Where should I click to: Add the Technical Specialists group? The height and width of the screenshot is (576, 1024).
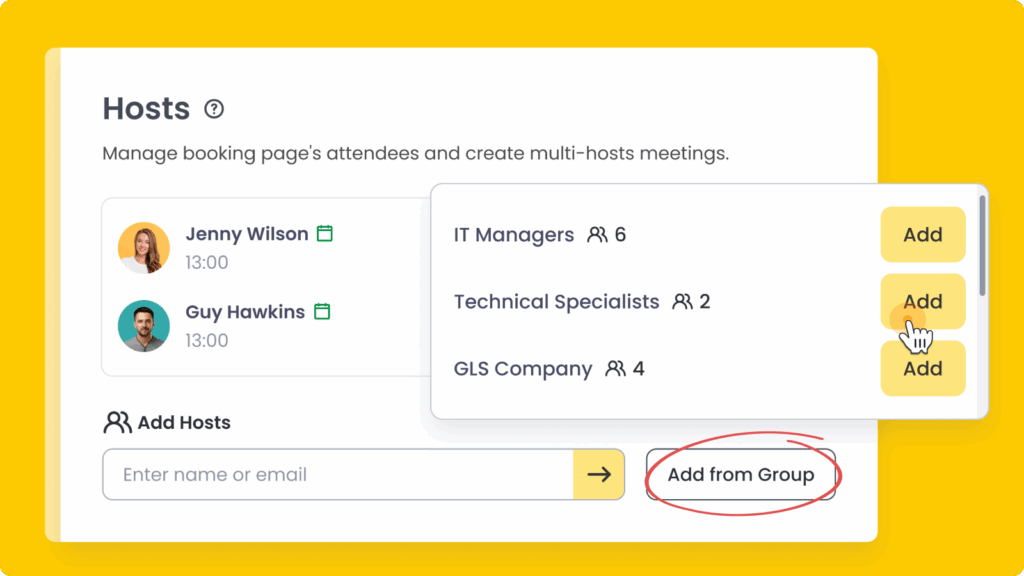922,301
